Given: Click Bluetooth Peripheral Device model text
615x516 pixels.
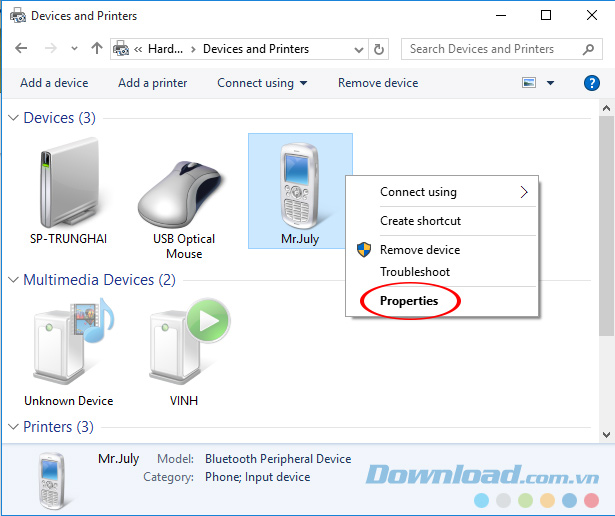Looking at the screenshot, I should pyautogui.click(x=278, y=459).
